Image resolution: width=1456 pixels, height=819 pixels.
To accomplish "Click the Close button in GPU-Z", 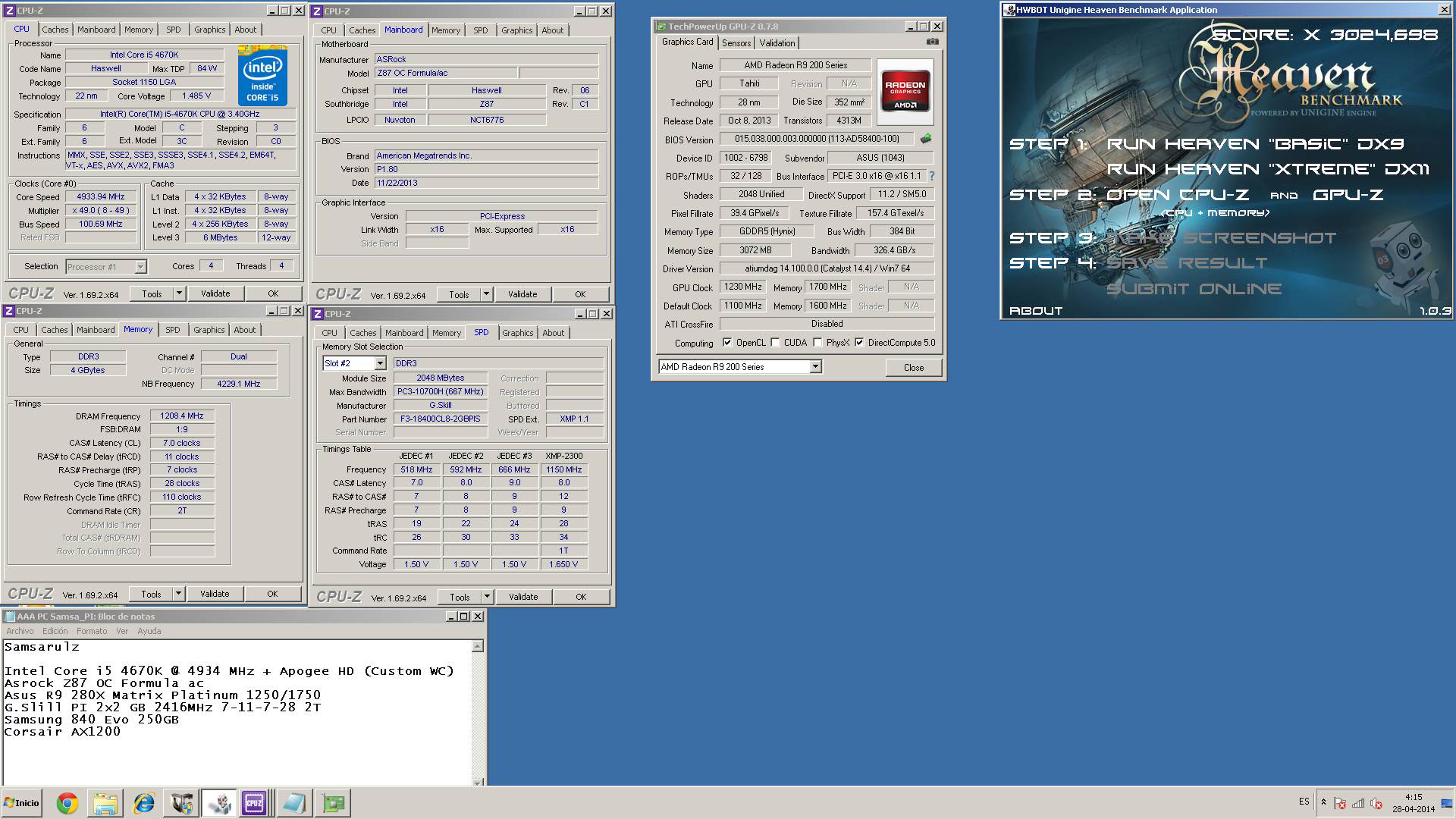I will 914,367.
